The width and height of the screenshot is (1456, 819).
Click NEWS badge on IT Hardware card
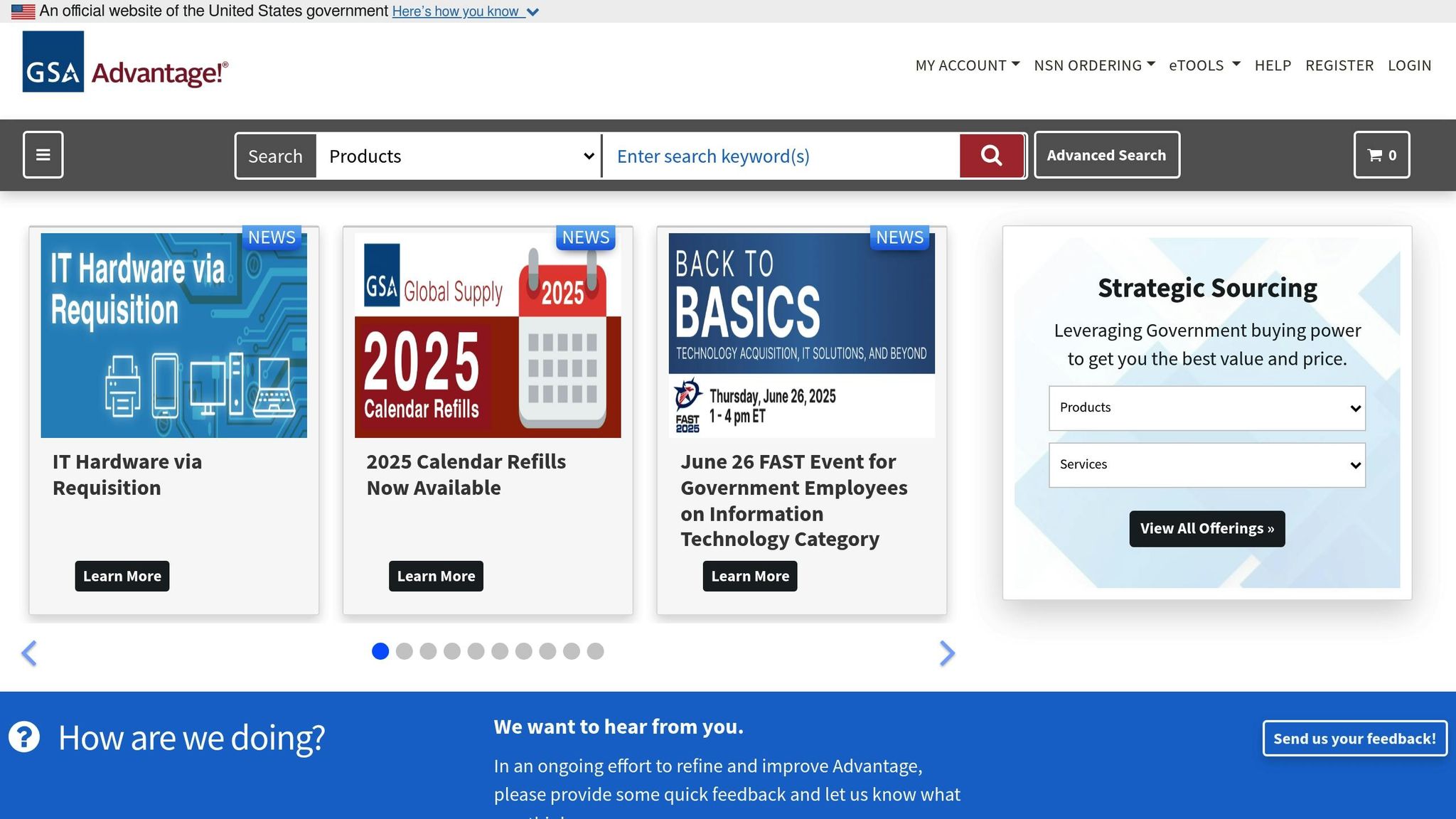click(272, 237)
